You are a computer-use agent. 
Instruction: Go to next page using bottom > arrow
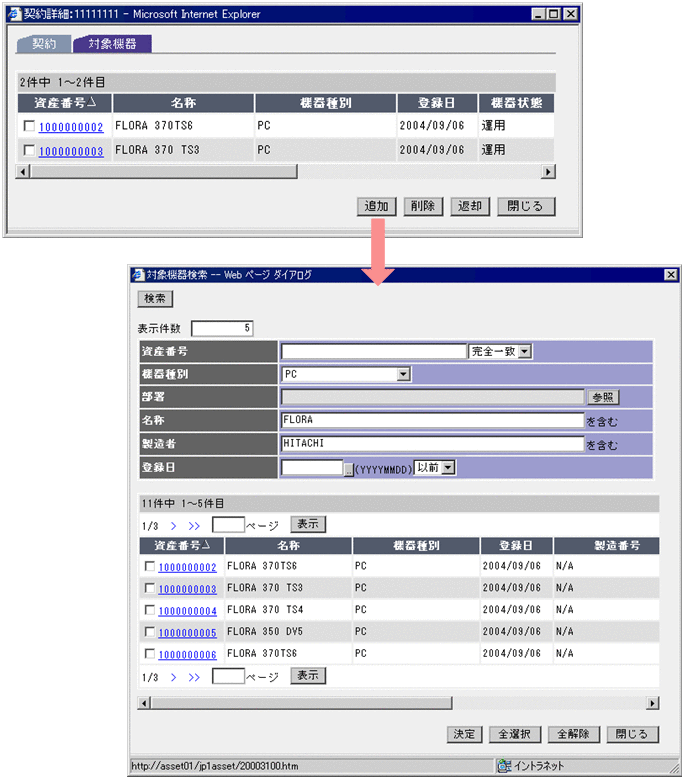click(x=173, y=677)
